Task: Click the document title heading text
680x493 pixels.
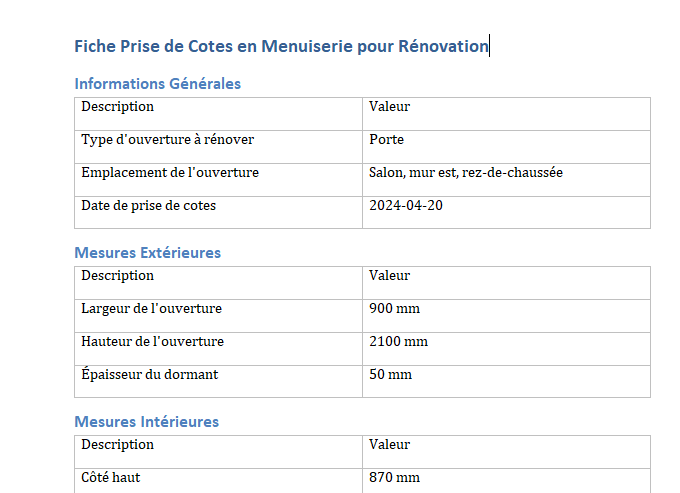Action: click(x=281, y=46)
